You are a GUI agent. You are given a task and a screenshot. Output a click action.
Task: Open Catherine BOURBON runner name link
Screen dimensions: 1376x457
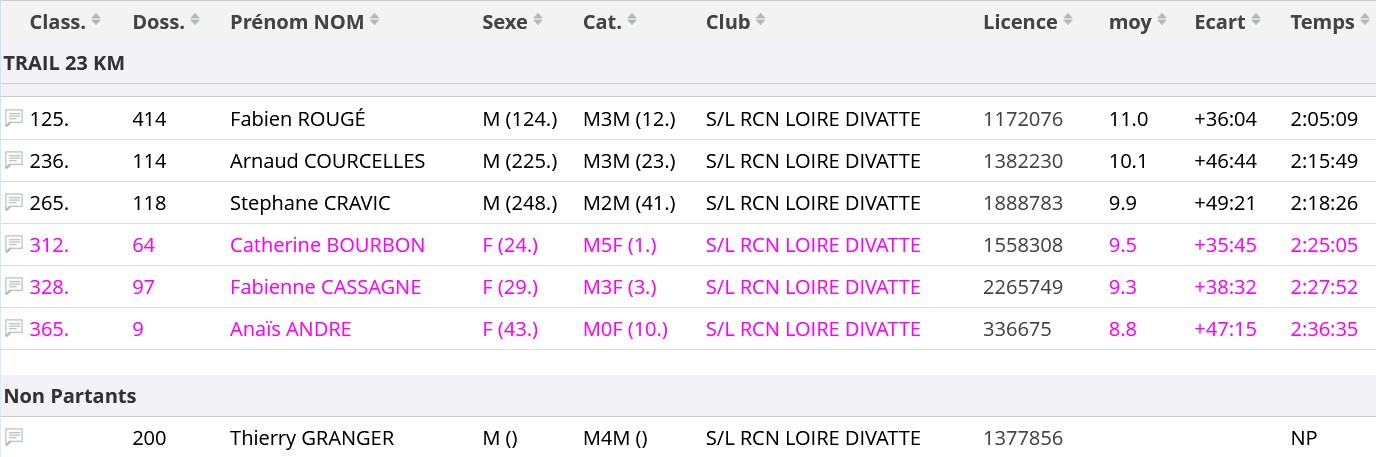click(x=327, y=245)
